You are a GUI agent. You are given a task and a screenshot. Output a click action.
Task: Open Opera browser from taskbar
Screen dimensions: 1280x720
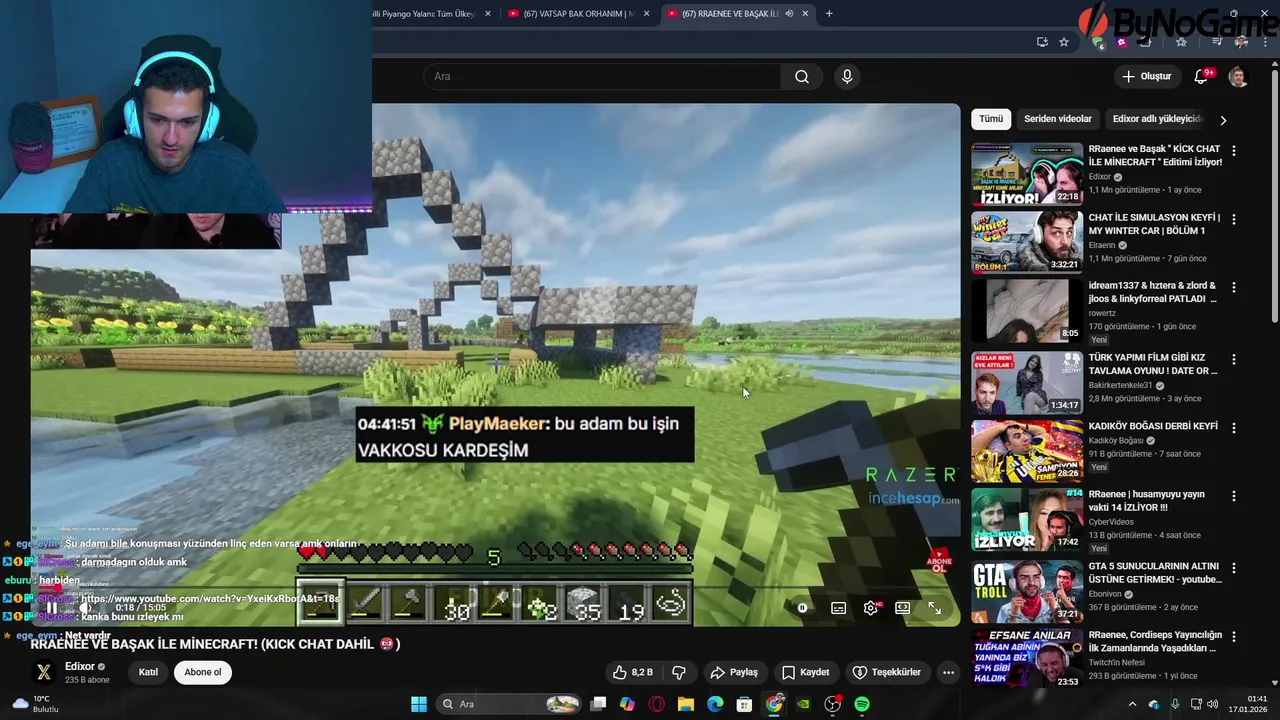pyautogui.click(x=657, y=704)
